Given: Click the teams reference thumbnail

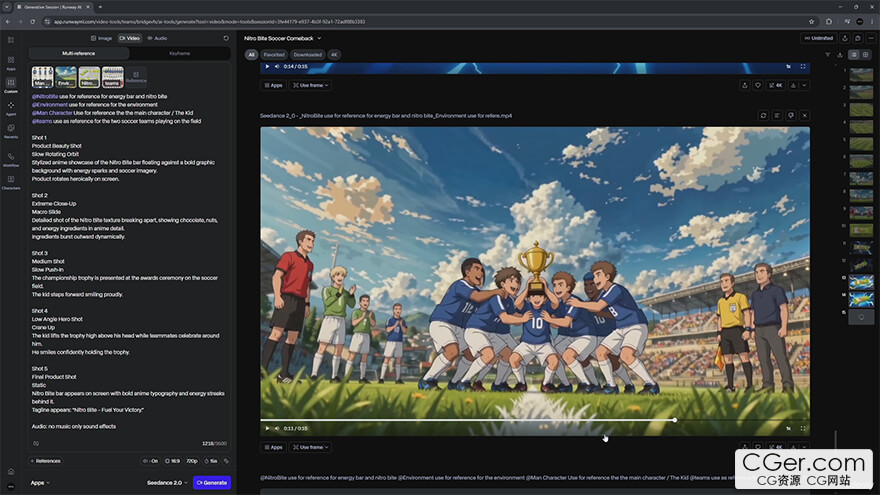Looking at the screenshot, I should pos(113,77).
